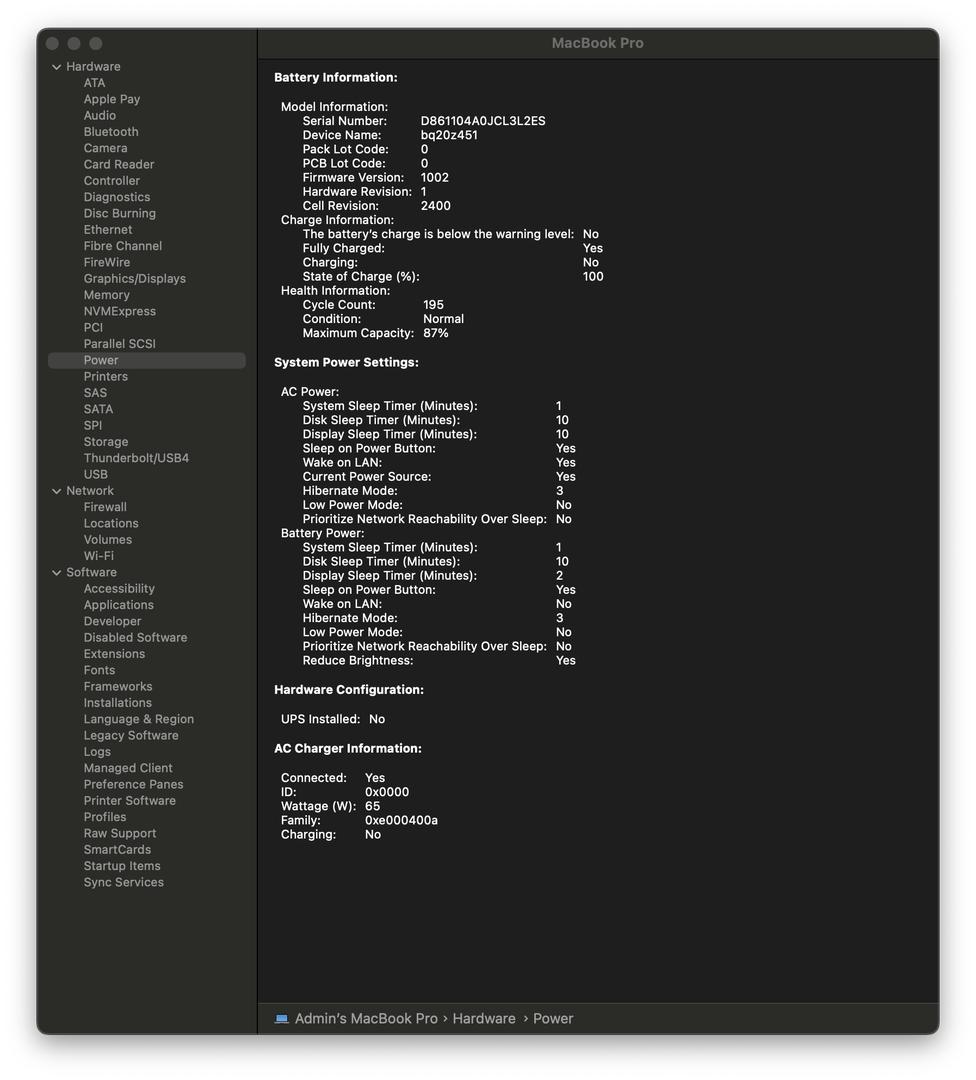
Task: Select Raw Support in the sidebar
Action: coord(120,833)
